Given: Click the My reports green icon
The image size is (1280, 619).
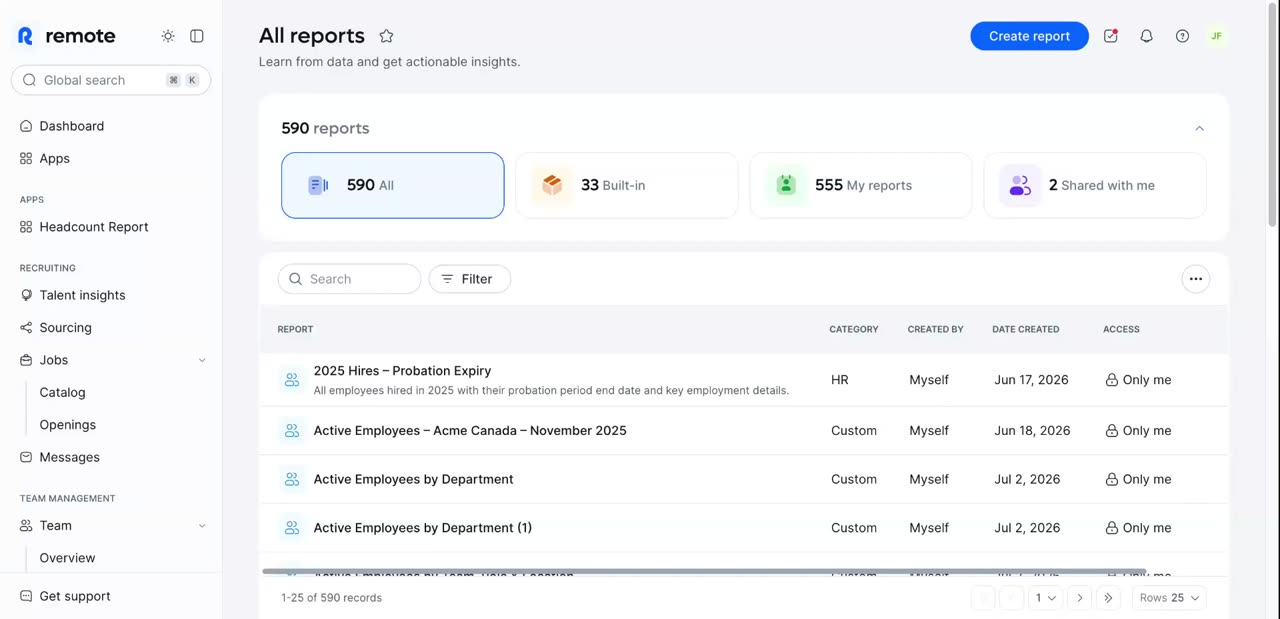Looking at the screenshot, I should tap(786, 185).
